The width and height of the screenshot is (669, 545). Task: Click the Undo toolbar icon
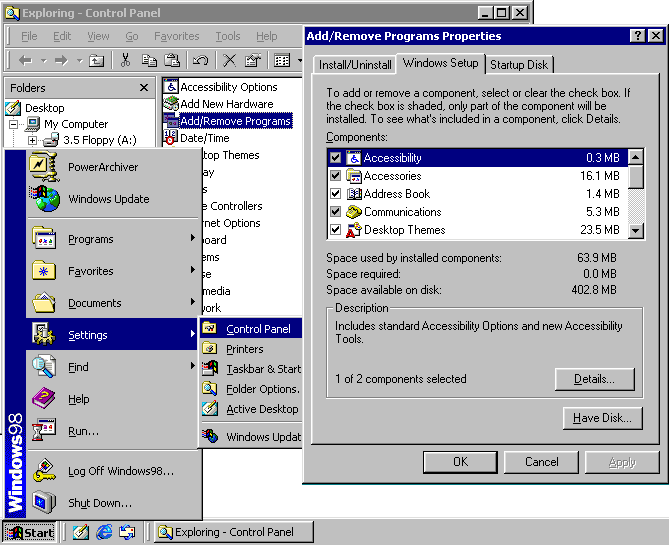pyautogui.click(x=200, y=61)
